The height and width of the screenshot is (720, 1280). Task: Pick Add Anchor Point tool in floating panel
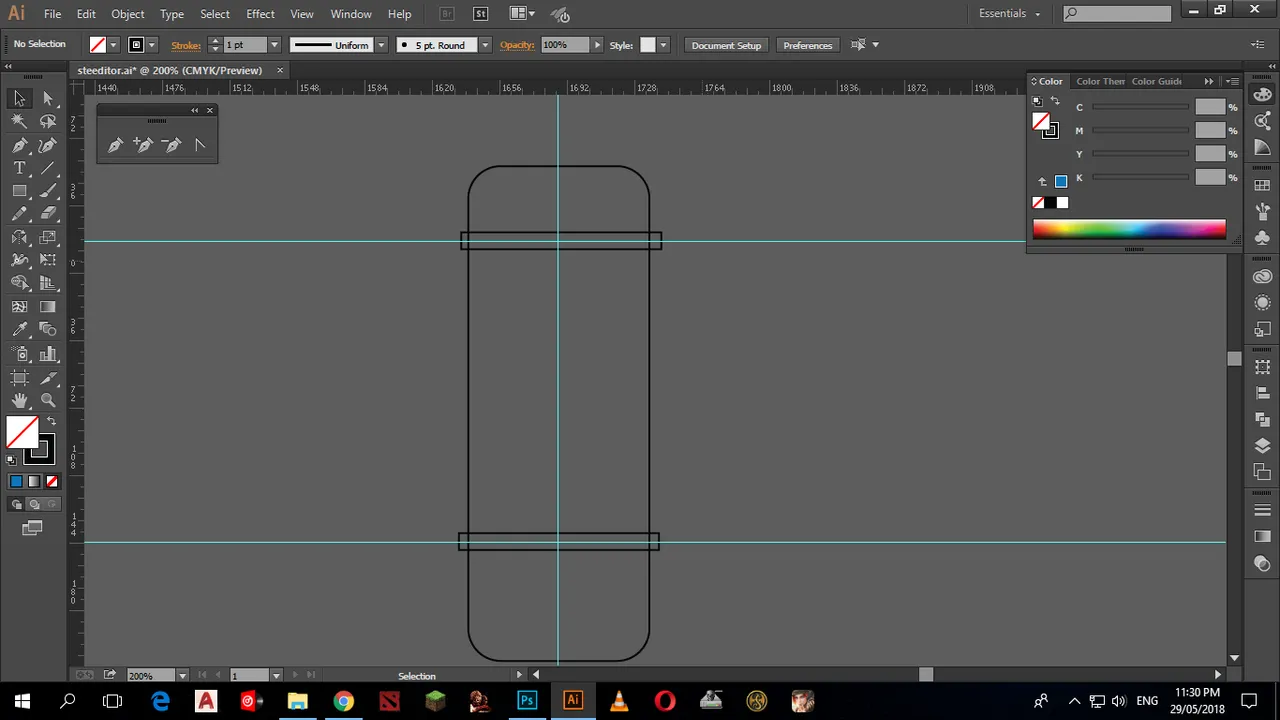(x=143, y=145)
